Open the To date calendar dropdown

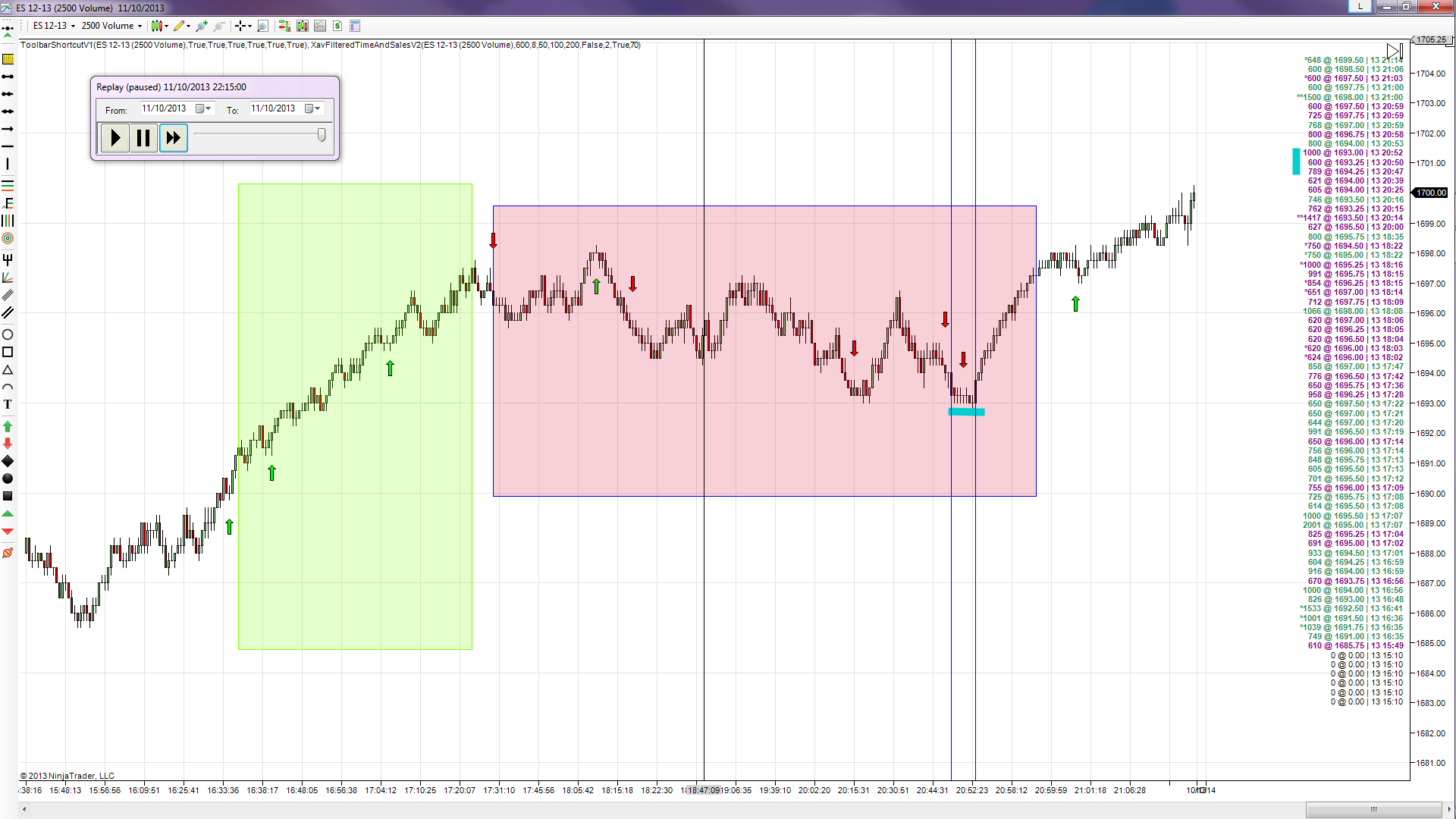[x=313, y=108]
